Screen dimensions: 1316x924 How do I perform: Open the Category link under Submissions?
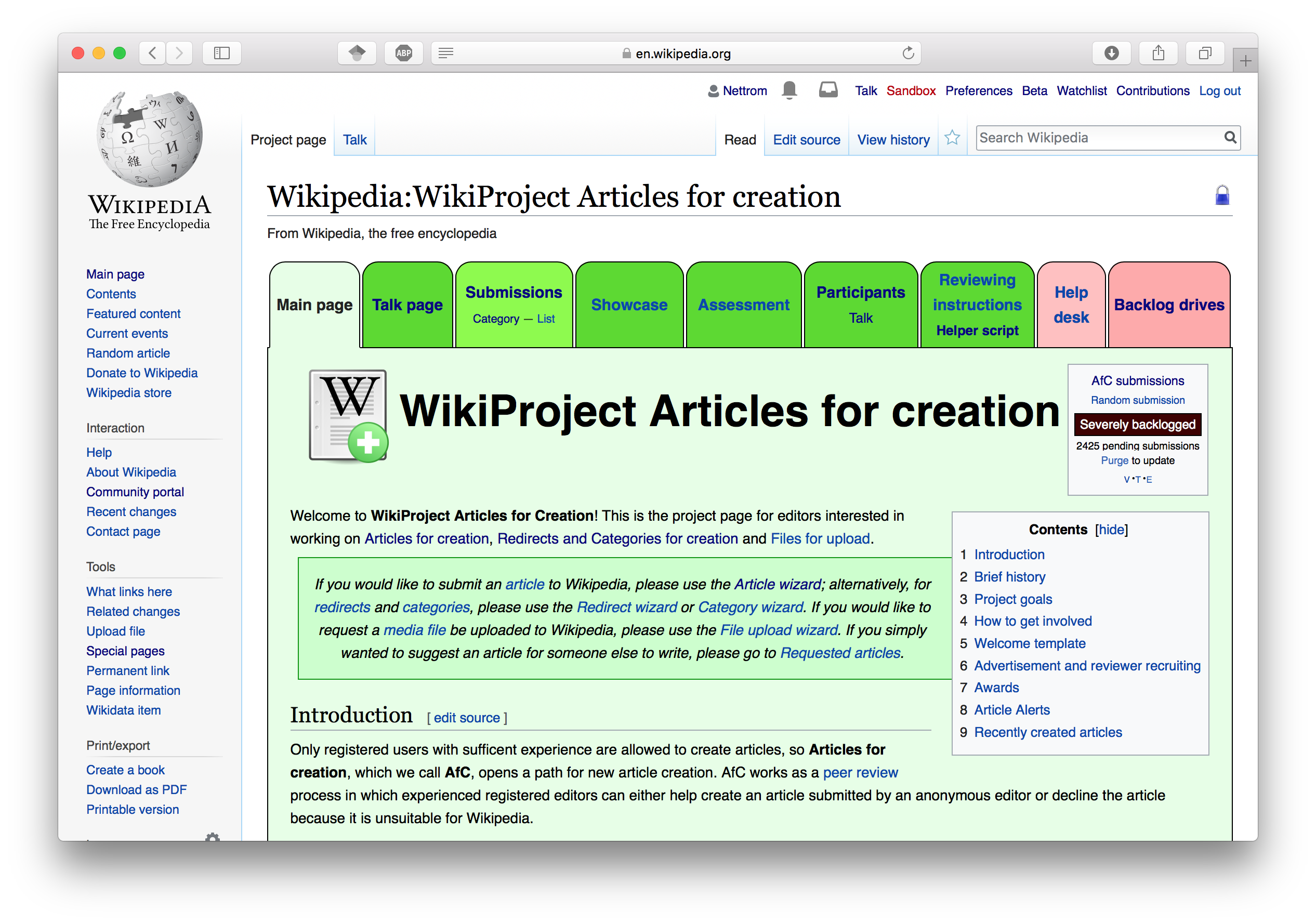click(x=496, y=319)
